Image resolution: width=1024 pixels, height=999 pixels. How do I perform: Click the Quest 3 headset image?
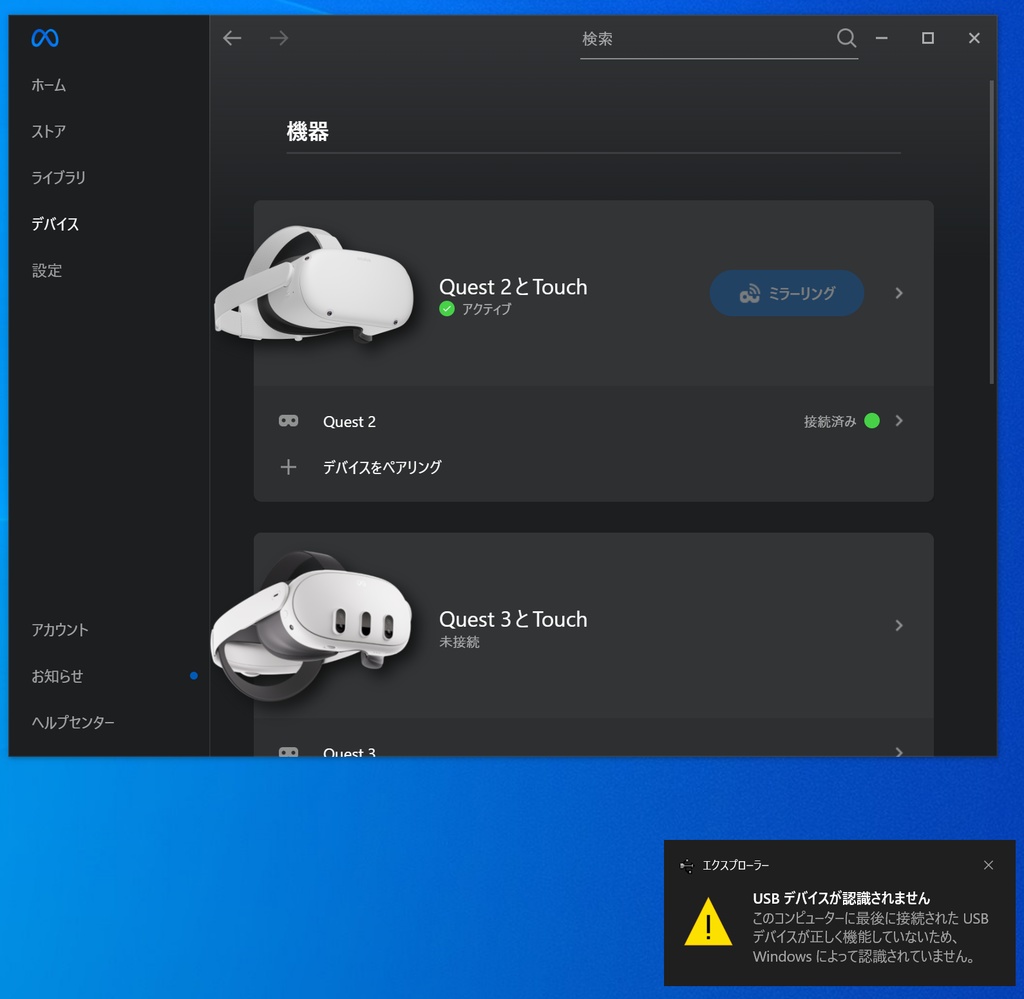click(x=312, y=626)
